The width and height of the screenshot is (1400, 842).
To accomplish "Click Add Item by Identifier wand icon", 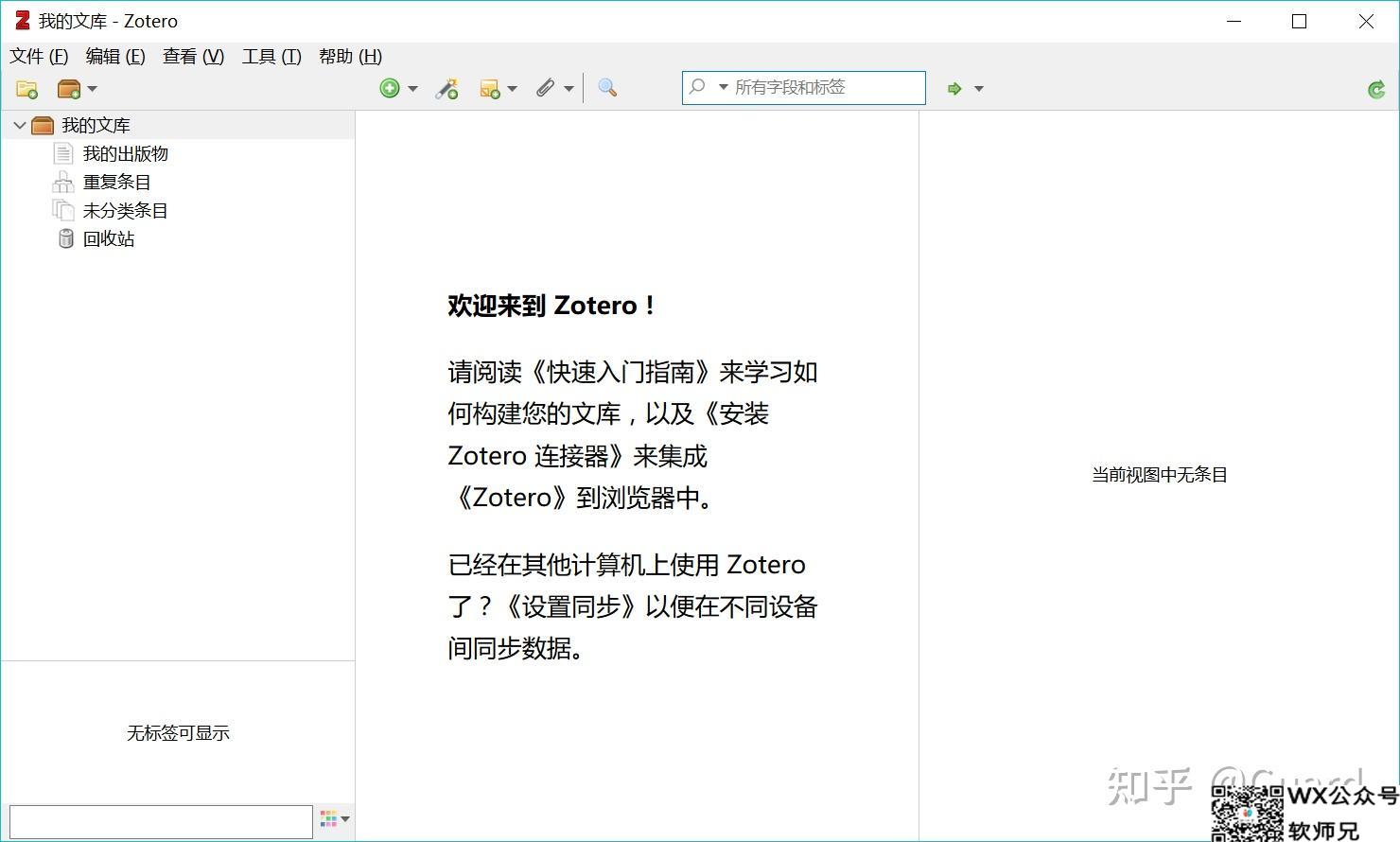I will pos(446,88).
